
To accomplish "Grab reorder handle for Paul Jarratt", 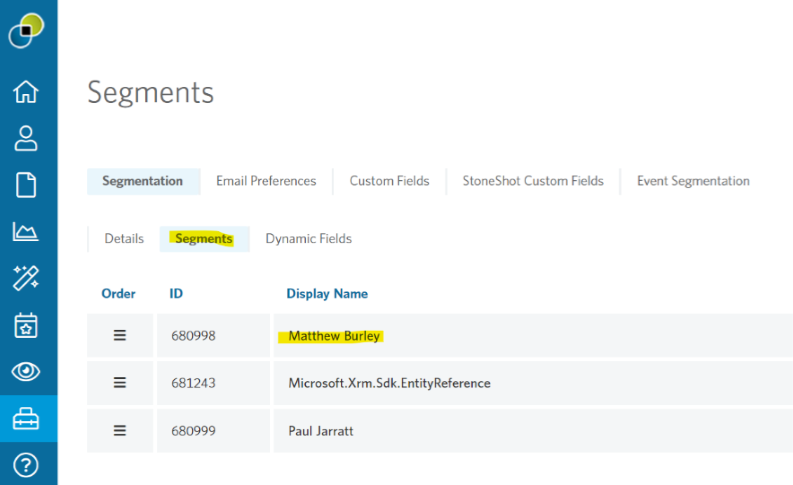I will [120, 430].
